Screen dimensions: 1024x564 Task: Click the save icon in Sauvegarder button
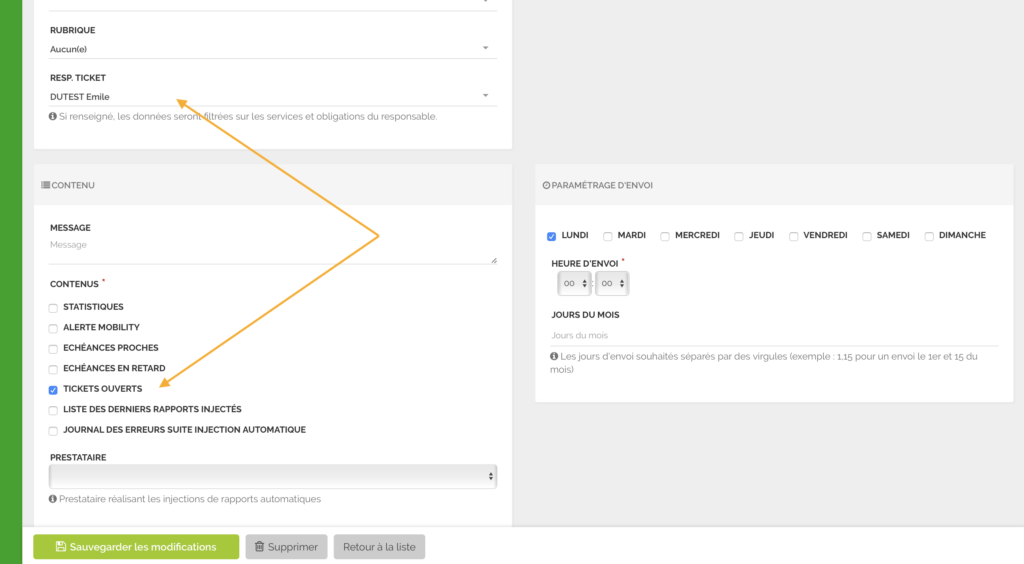click(x=61, y=547)
